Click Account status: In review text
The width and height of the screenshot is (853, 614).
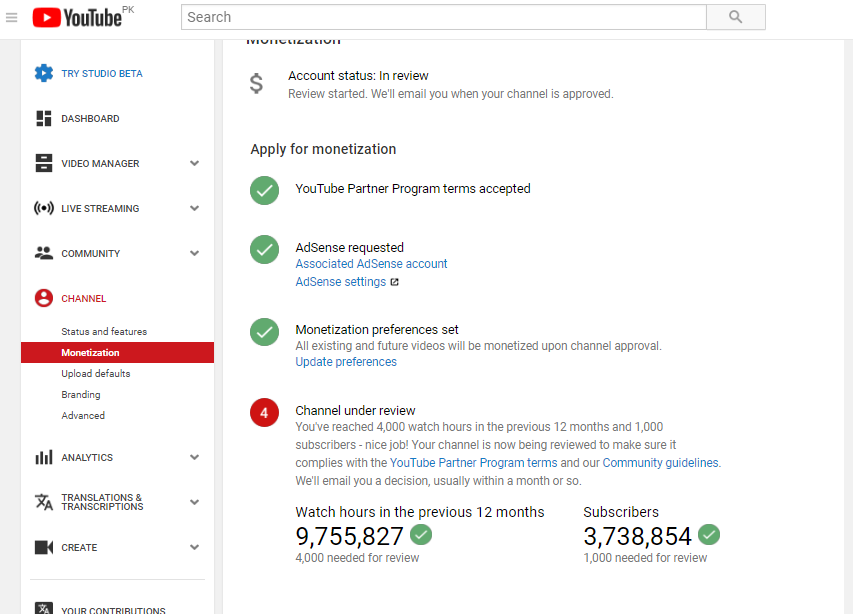point(358,76)
